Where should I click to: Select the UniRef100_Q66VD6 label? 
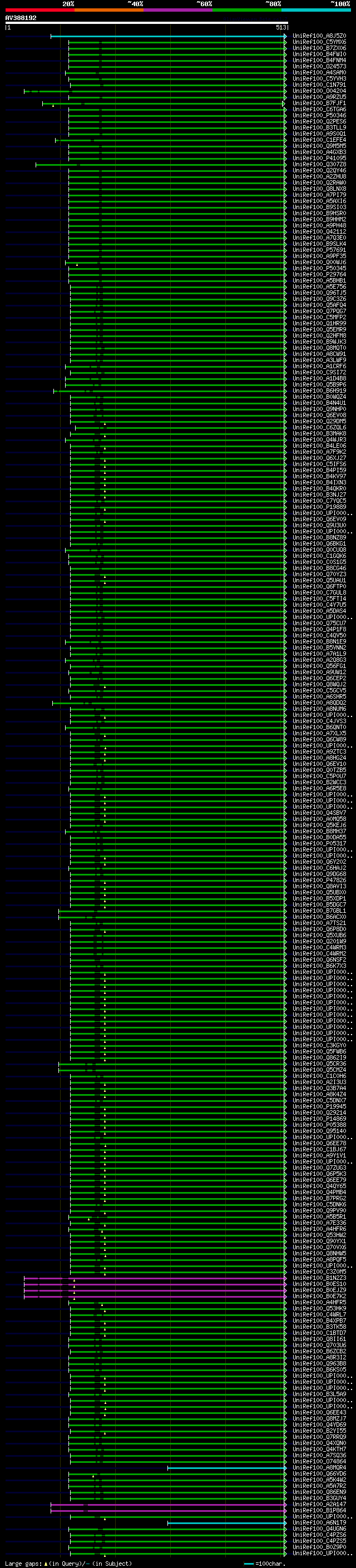pyautogui.click(x=319, y=1473)
